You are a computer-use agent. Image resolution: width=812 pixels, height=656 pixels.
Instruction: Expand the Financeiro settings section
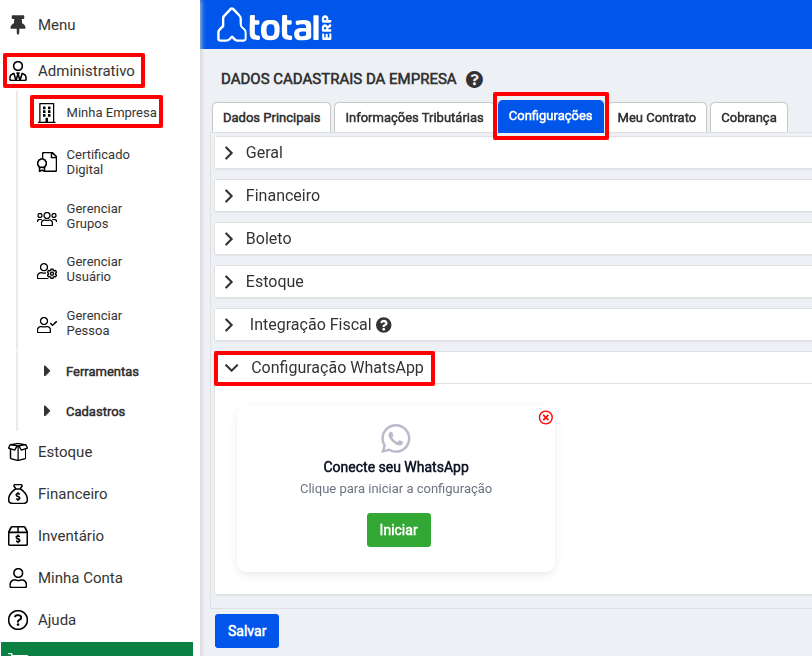tap(282, 196)
